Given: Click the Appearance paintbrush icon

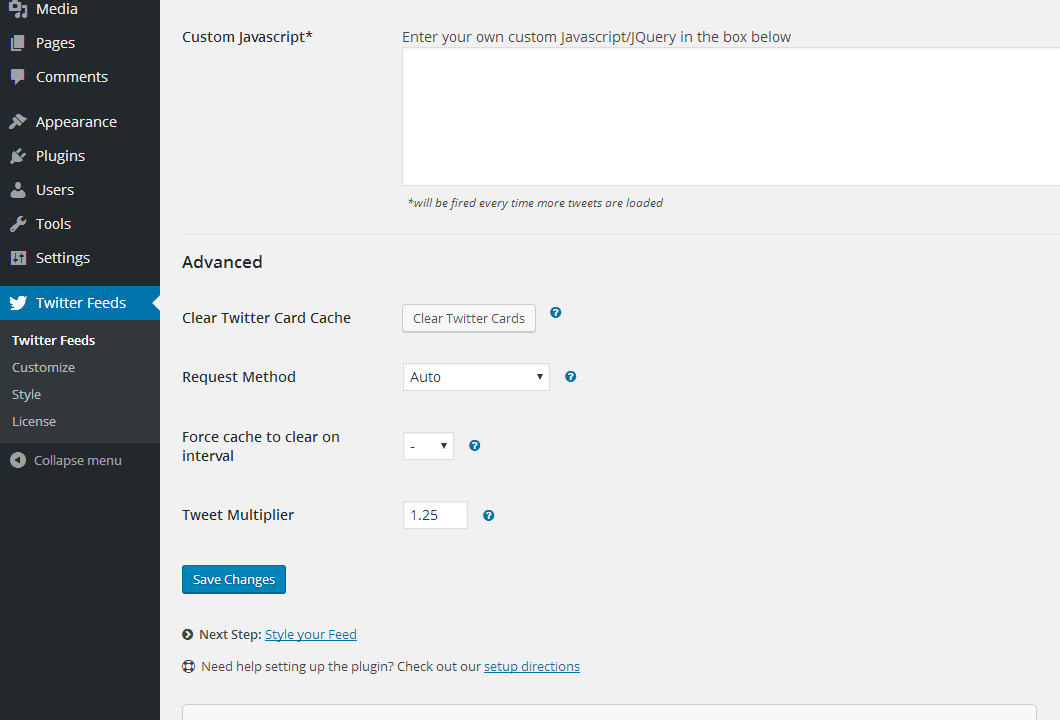Looking at the screenshot, I should coord(18,122).
